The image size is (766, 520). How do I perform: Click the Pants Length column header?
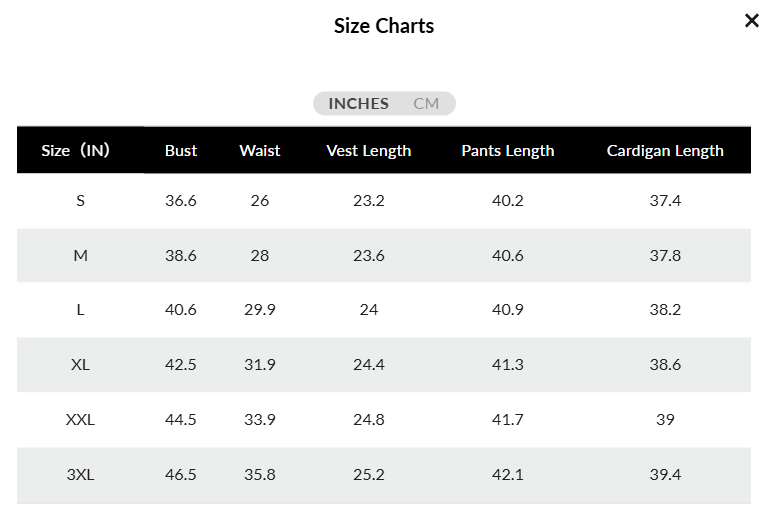coord(508,151)
